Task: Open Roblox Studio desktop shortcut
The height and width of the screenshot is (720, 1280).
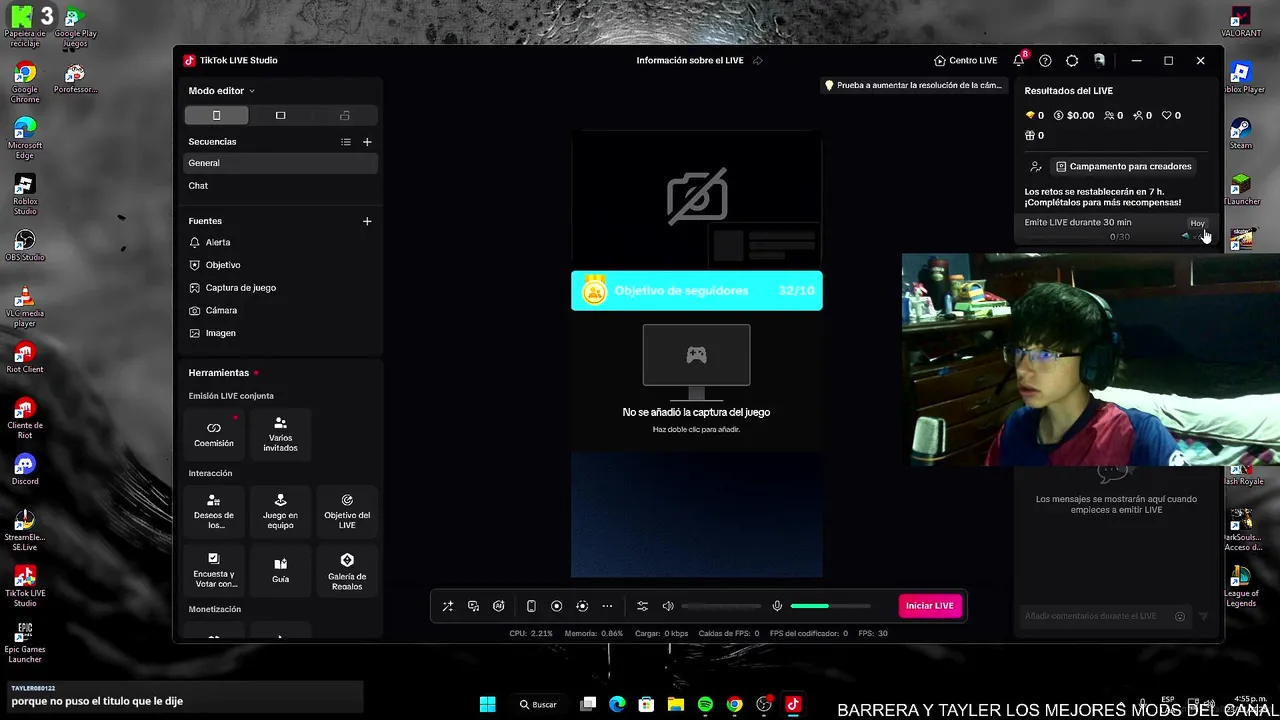Action: coord(25,194)
